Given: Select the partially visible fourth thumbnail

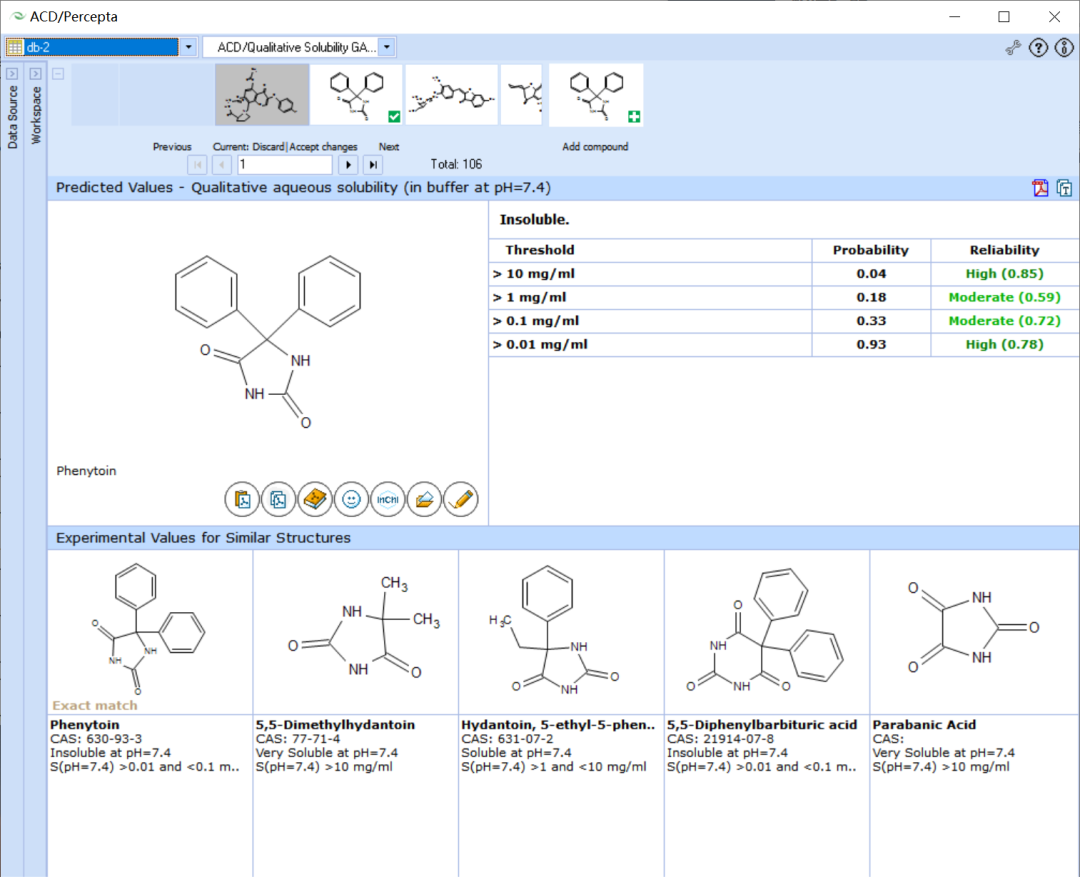Looking at the screenshot, I should 521,95.
